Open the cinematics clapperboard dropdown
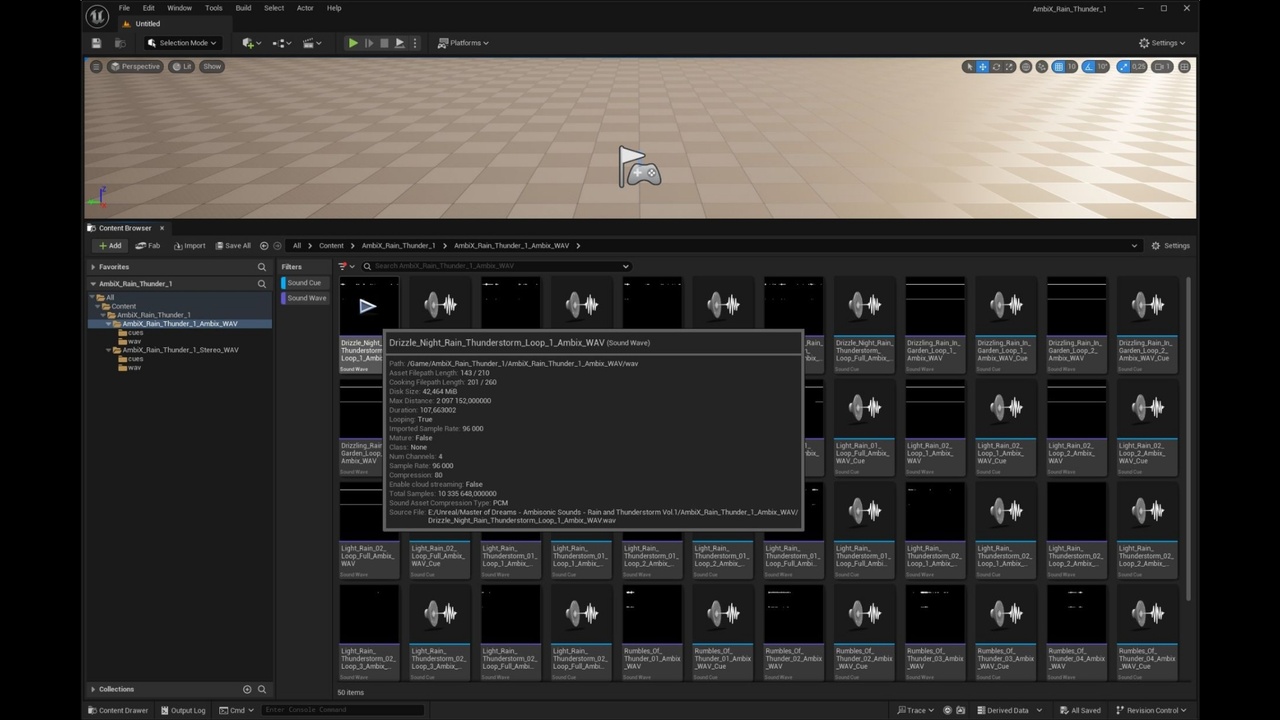Screen dimensions: 1280x720 (x=311, y=43)
